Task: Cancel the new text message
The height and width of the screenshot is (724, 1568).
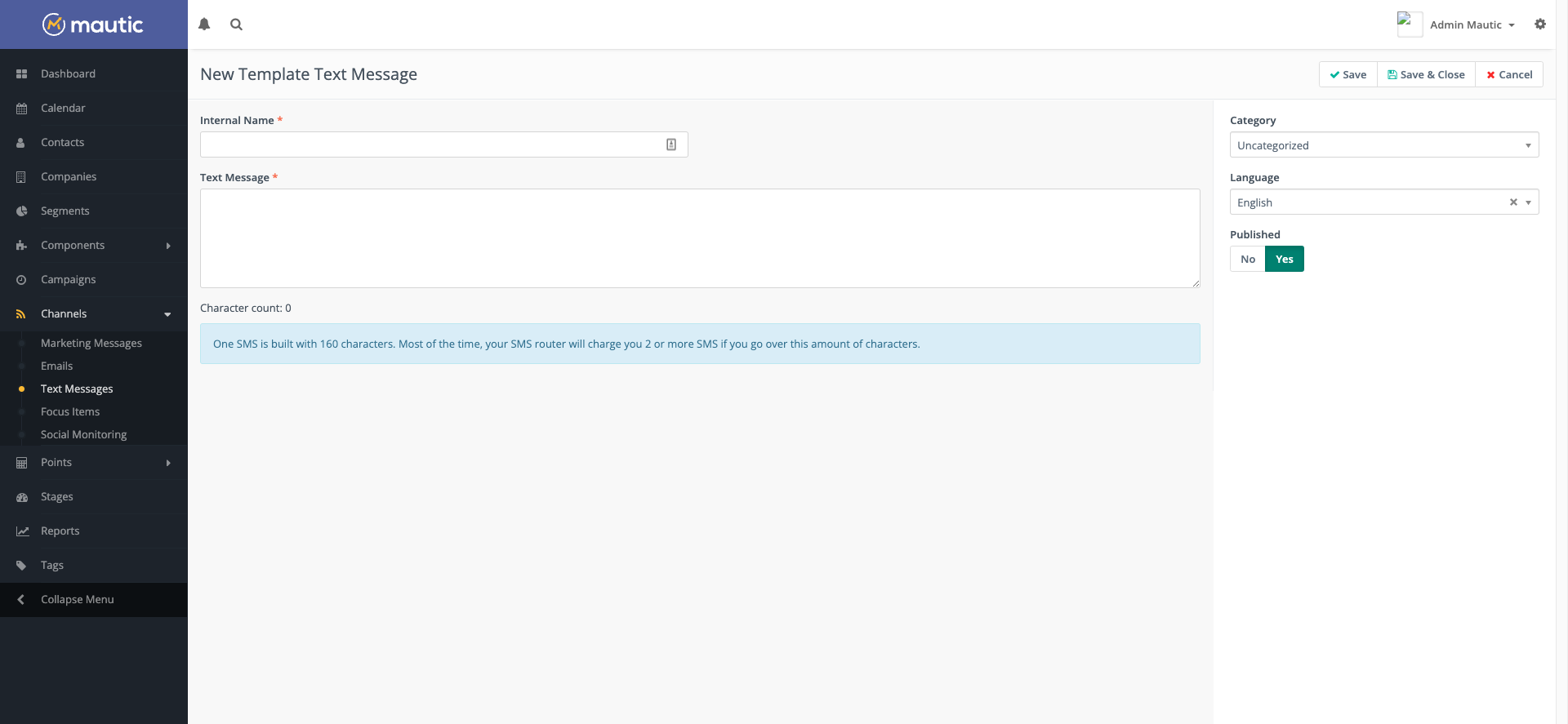Action: pos(1508,74)
